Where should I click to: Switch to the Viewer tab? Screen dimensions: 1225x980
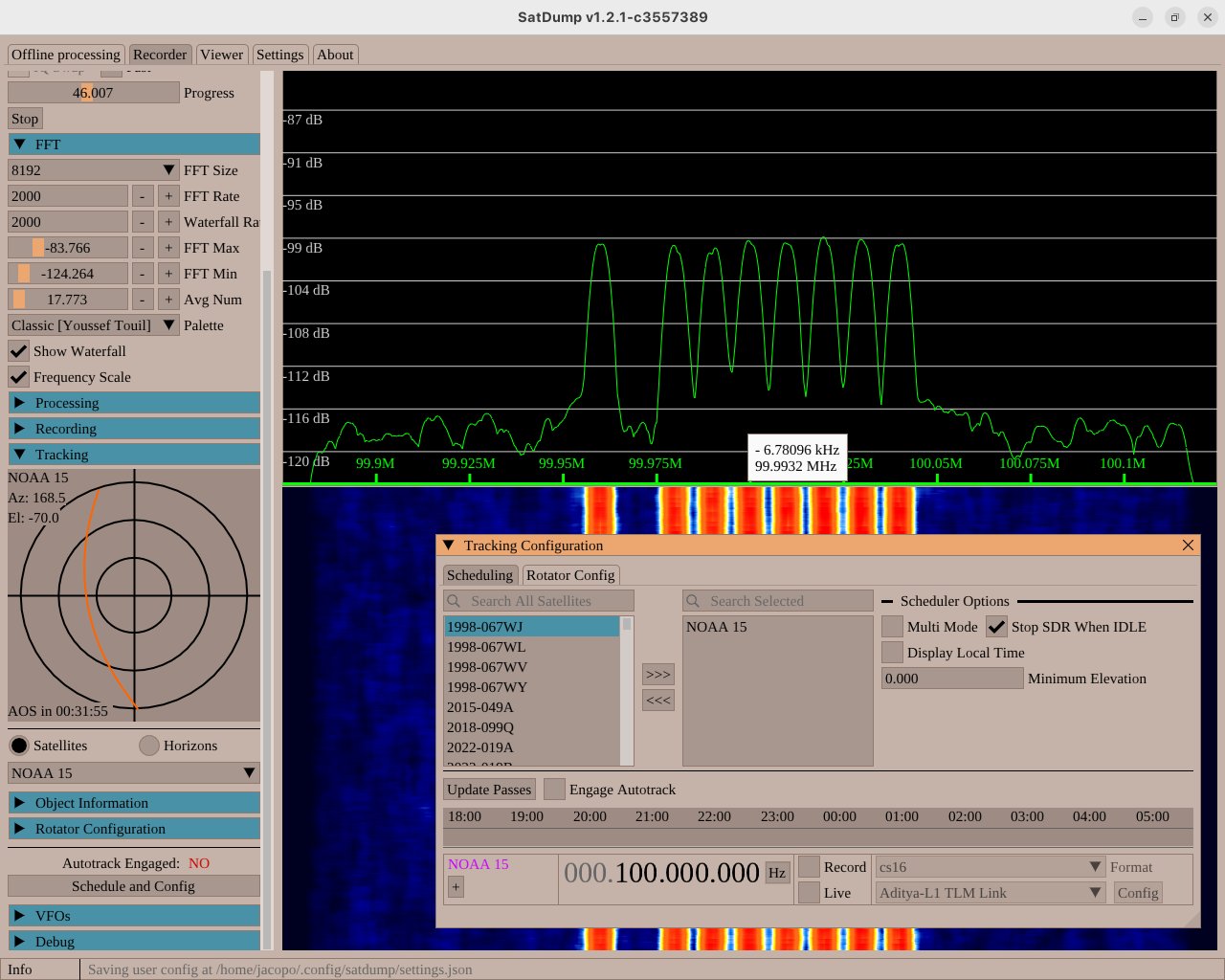[x=222, y=55]
